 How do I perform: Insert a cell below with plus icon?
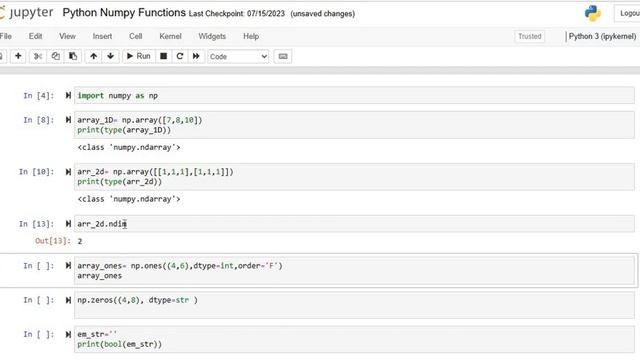18,56
